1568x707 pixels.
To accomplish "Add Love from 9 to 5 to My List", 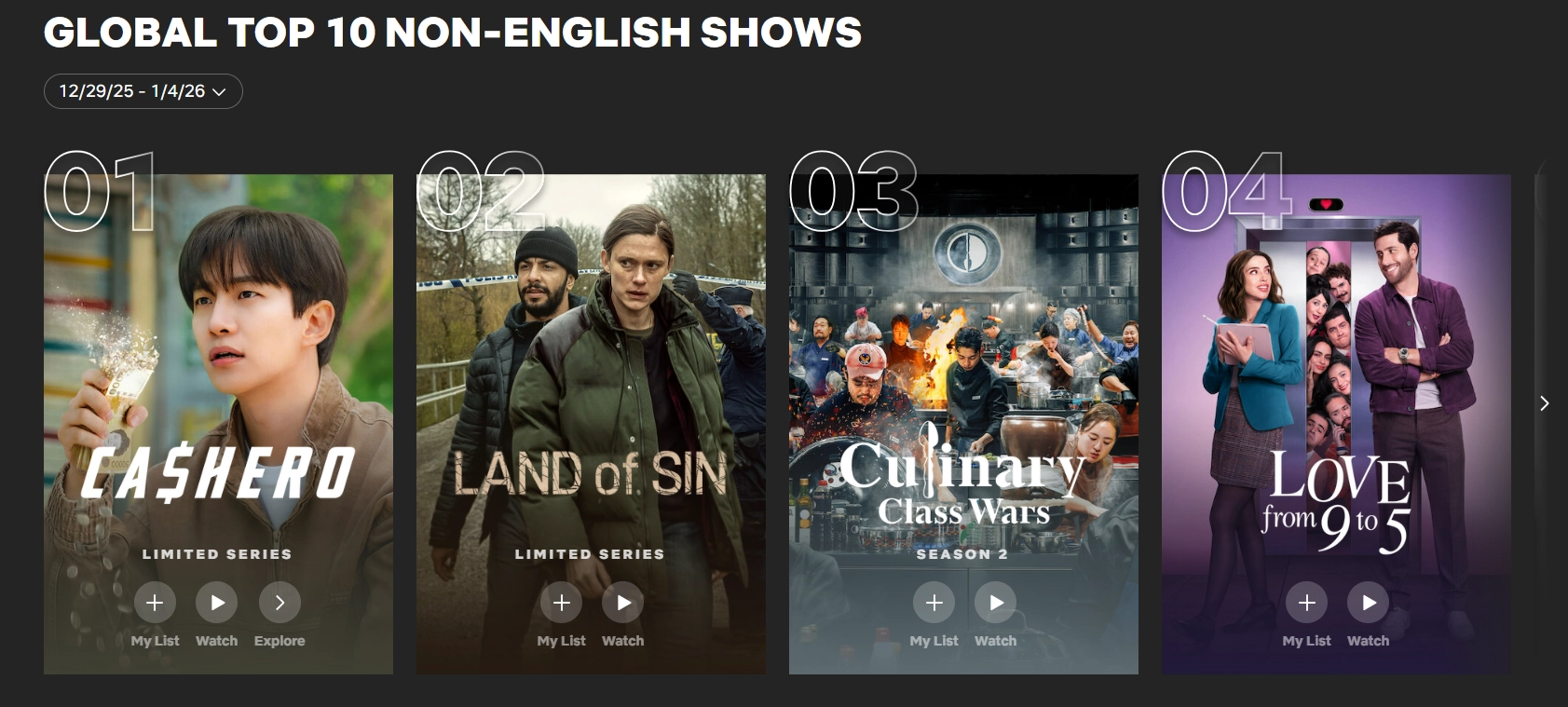I will (1307, 603).
